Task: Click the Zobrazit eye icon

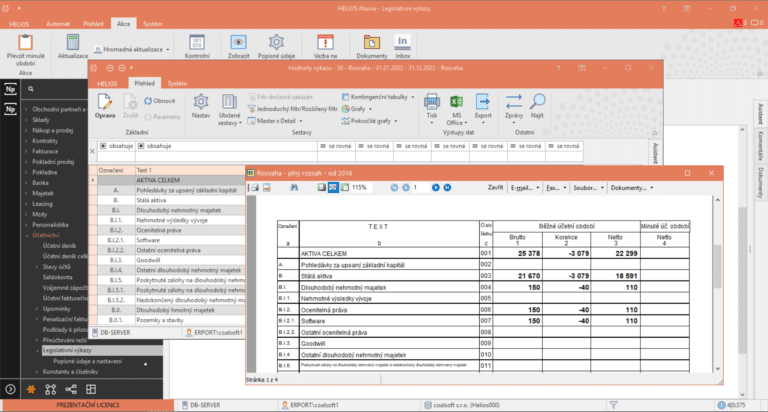Action: (238, 42)
